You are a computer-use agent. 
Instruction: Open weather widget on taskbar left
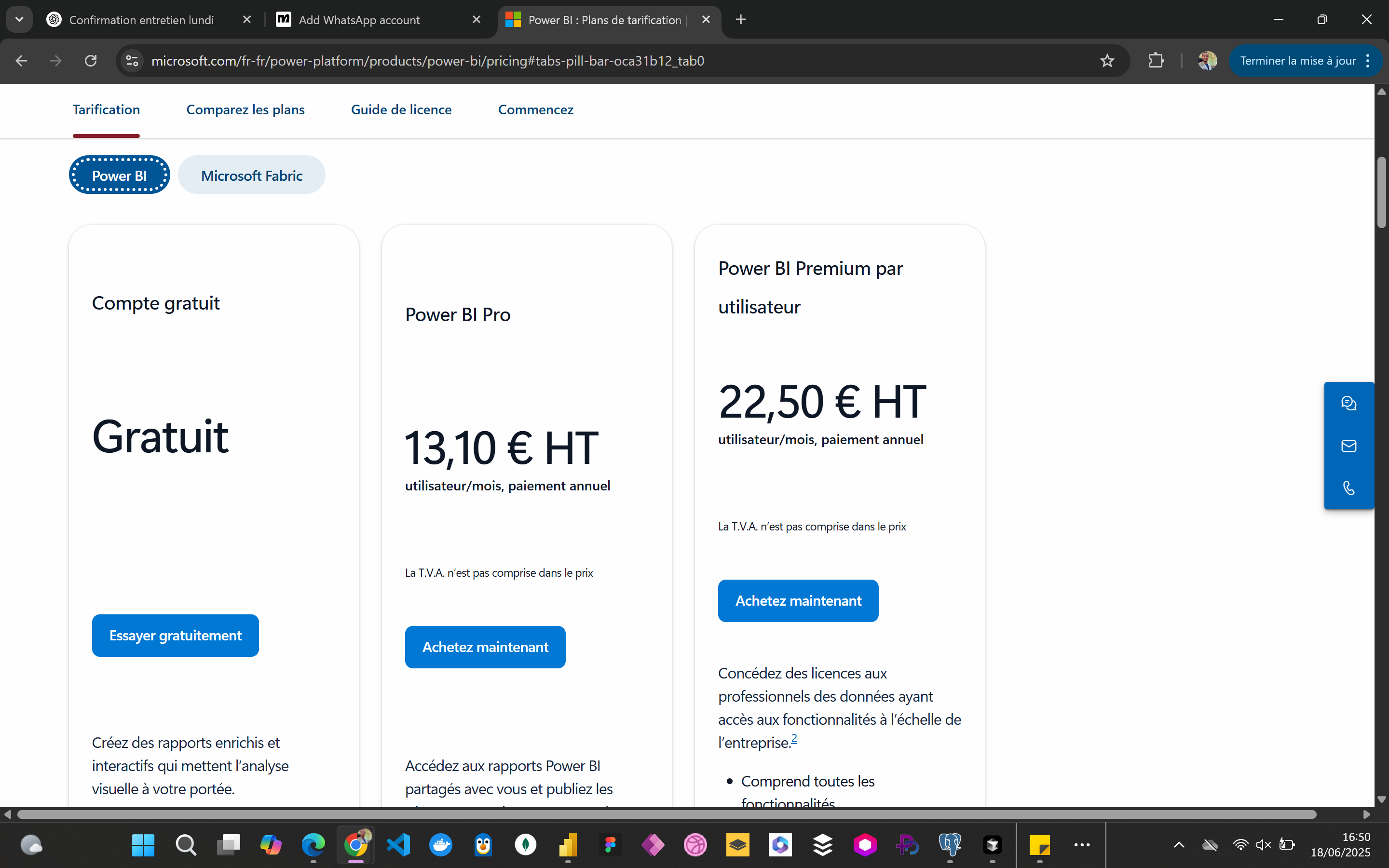pos(31,844)
